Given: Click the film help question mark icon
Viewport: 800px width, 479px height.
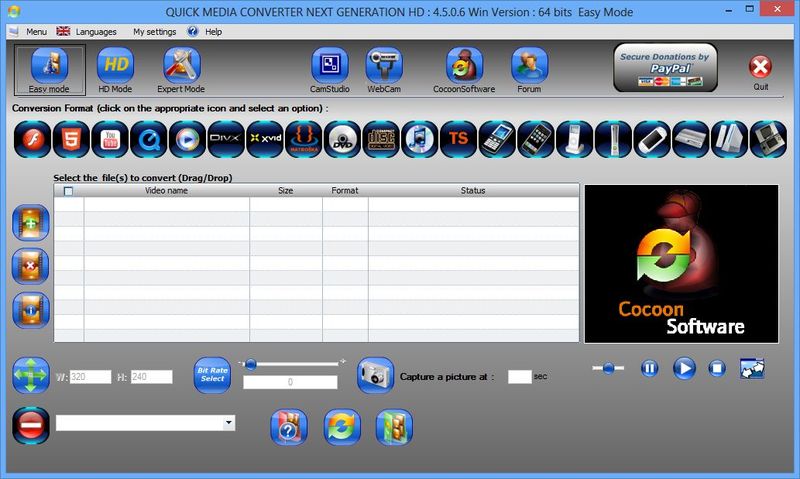Looking at the screenshot, I should [289, 427].
